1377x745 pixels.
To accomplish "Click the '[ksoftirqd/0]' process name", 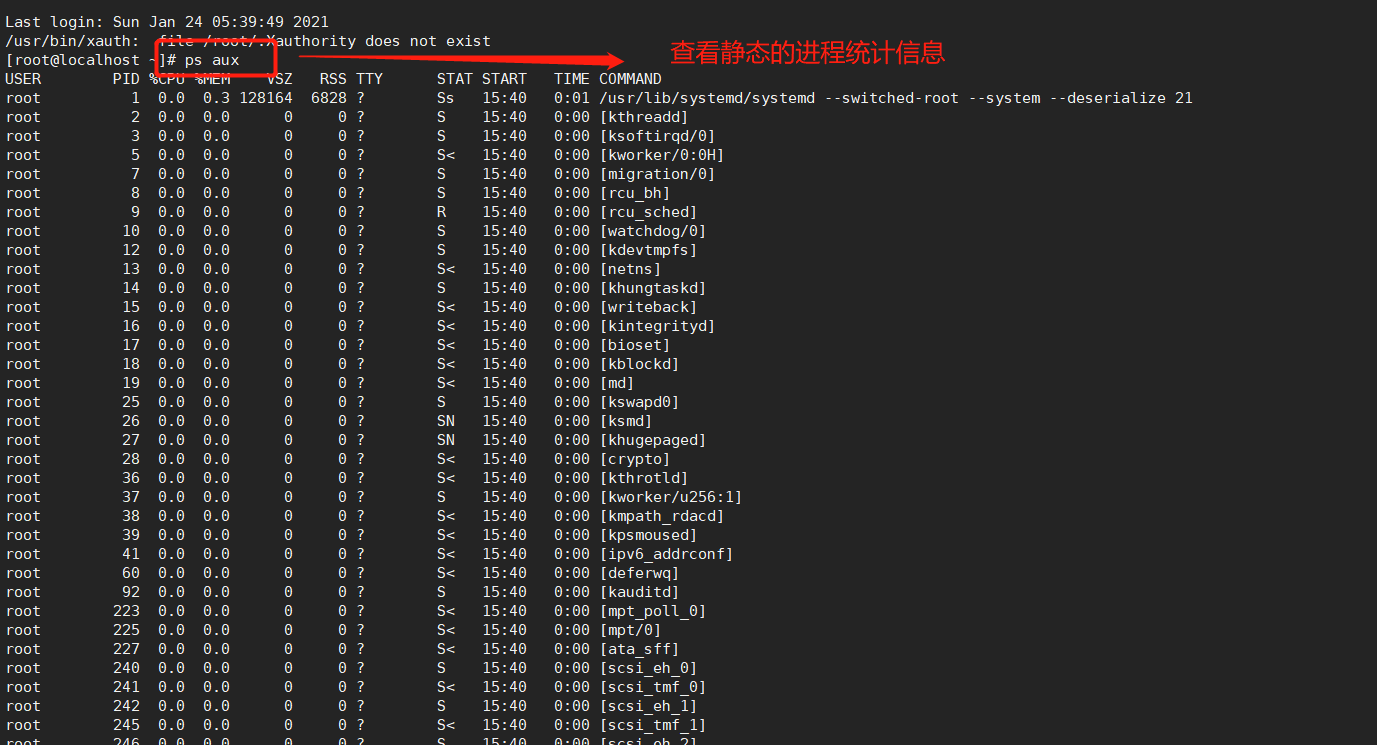I will (657, 136).
